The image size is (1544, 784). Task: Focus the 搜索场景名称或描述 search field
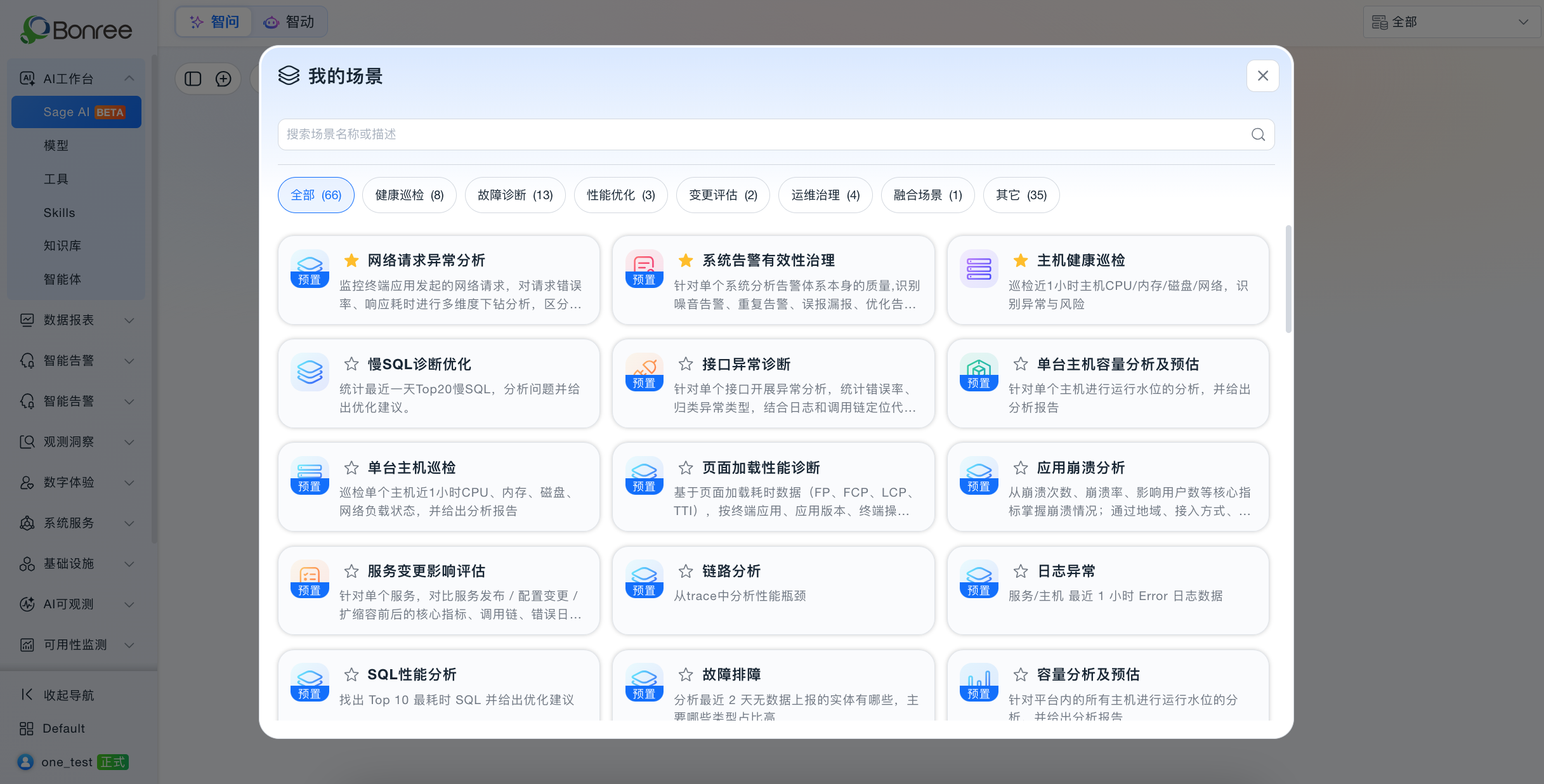776,134
